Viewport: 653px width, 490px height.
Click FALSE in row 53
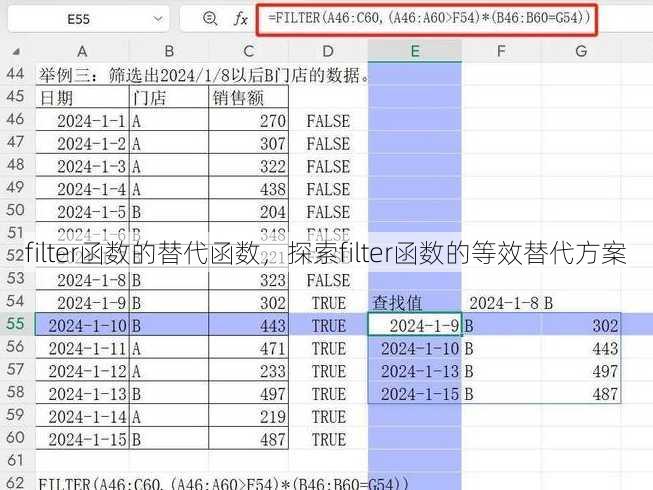click(x=328, y=280)
